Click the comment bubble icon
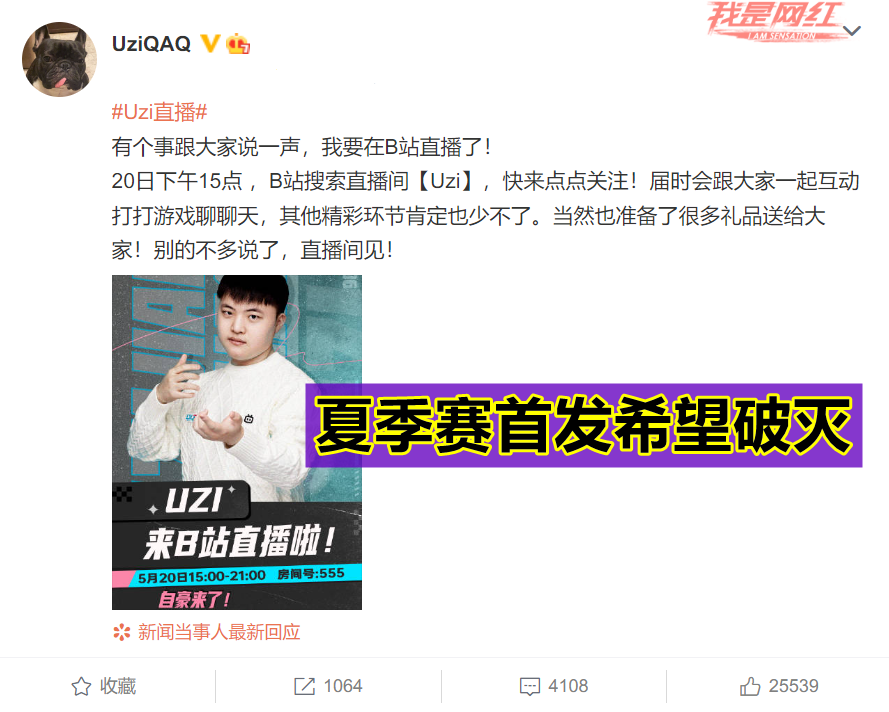 (530, 686)
